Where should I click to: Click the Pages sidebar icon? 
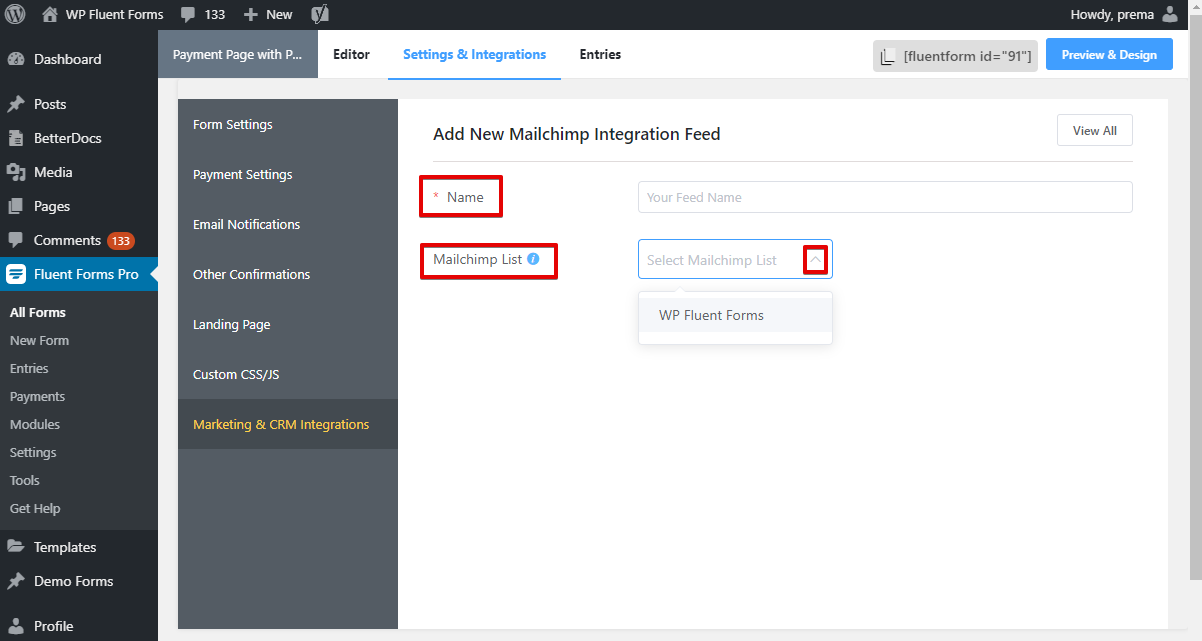click(16, 206)
